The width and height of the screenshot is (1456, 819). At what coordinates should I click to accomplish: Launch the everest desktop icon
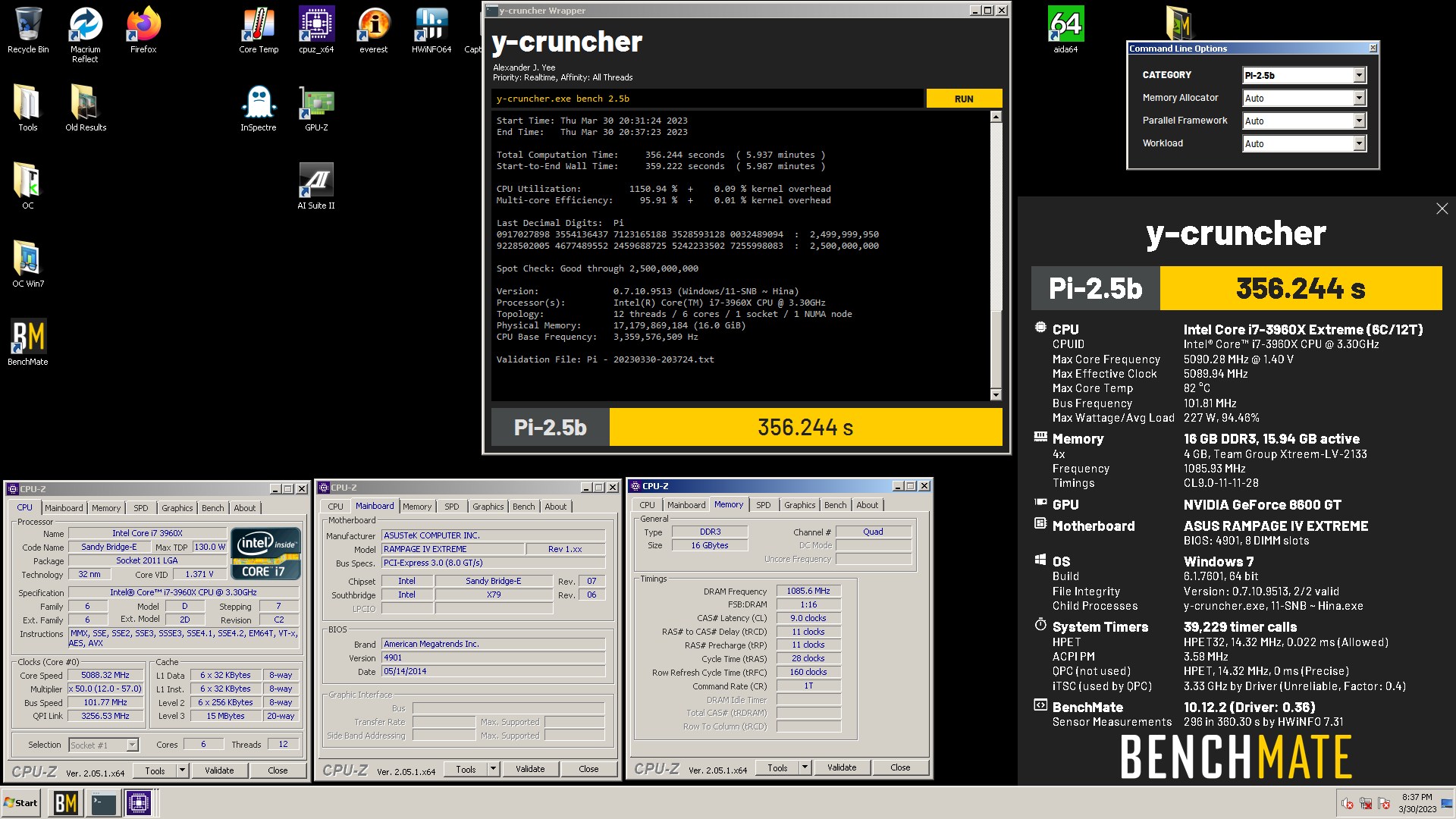[373, 30]
